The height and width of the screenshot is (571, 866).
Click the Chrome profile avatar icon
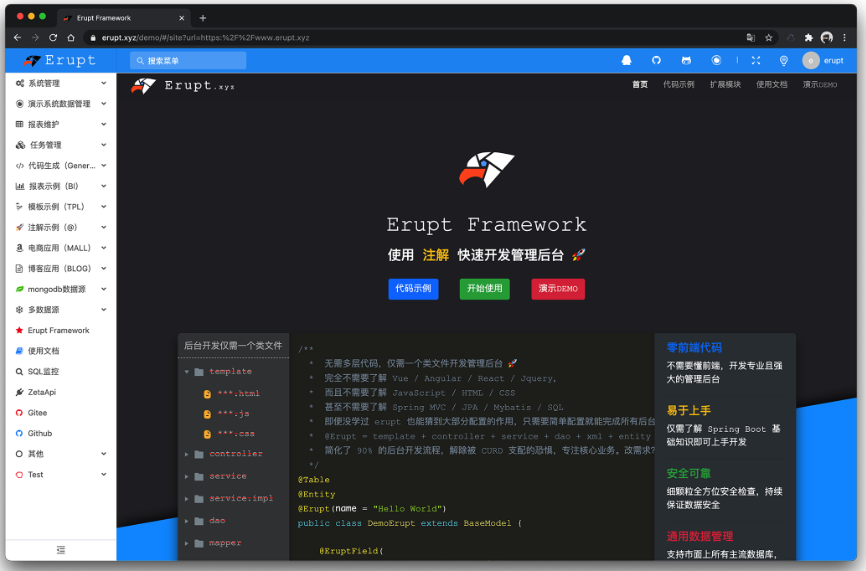click(827, 38)
